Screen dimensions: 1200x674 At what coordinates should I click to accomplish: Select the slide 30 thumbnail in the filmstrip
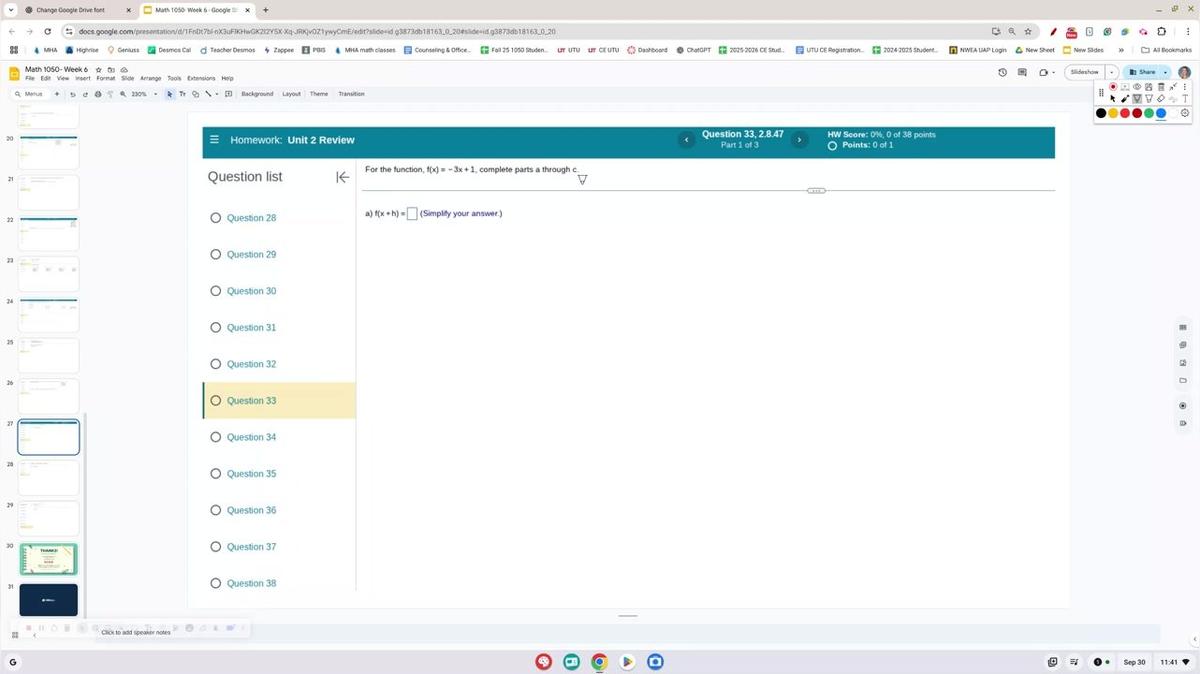pyautogui.click(x=47, y=559)
